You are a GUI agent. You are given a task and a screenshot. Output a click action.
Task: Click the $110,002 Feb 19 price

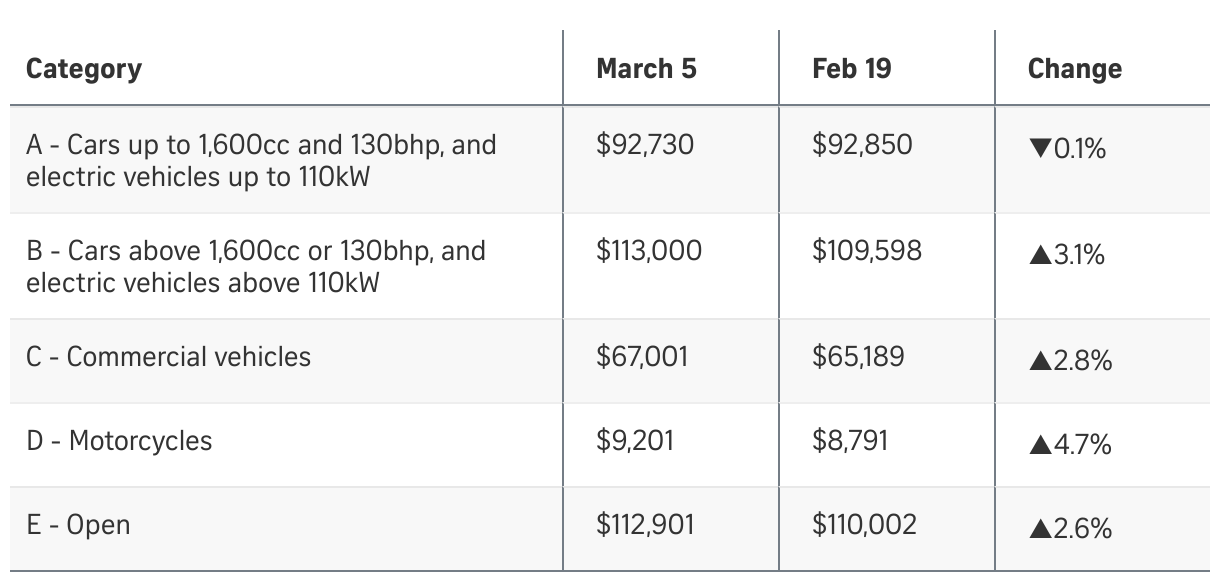pos(864,525)
